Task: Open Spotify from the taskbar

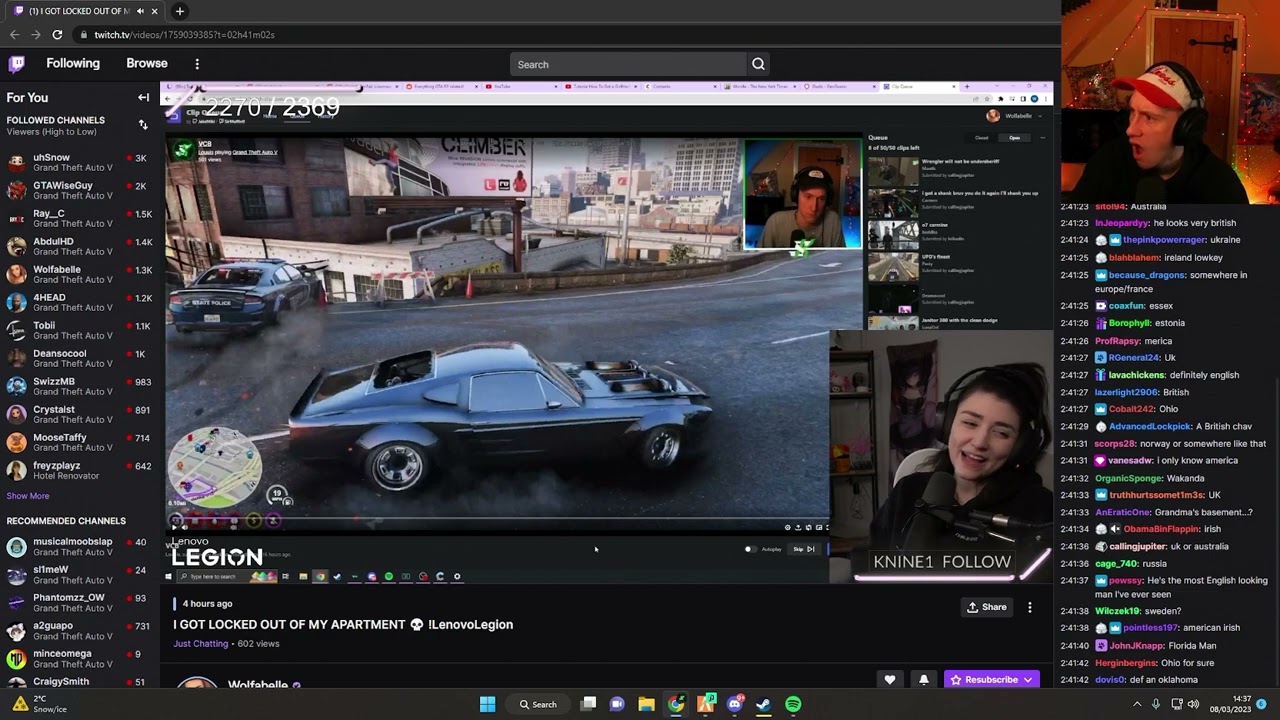Action: click(x=793, y=704)
